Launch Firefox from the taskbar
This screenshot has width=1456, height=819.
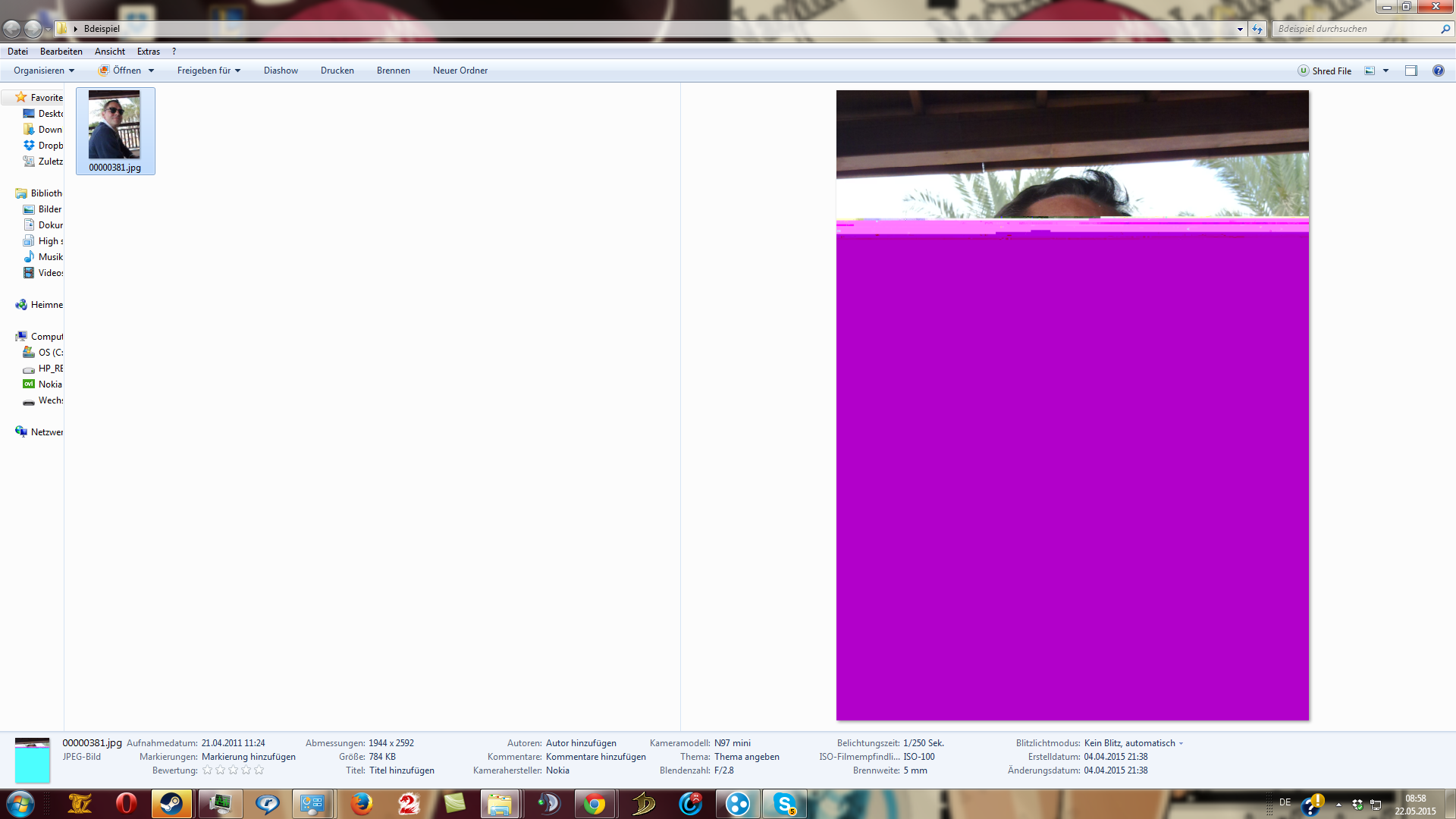pyautogui.click(x=362, y=804)
